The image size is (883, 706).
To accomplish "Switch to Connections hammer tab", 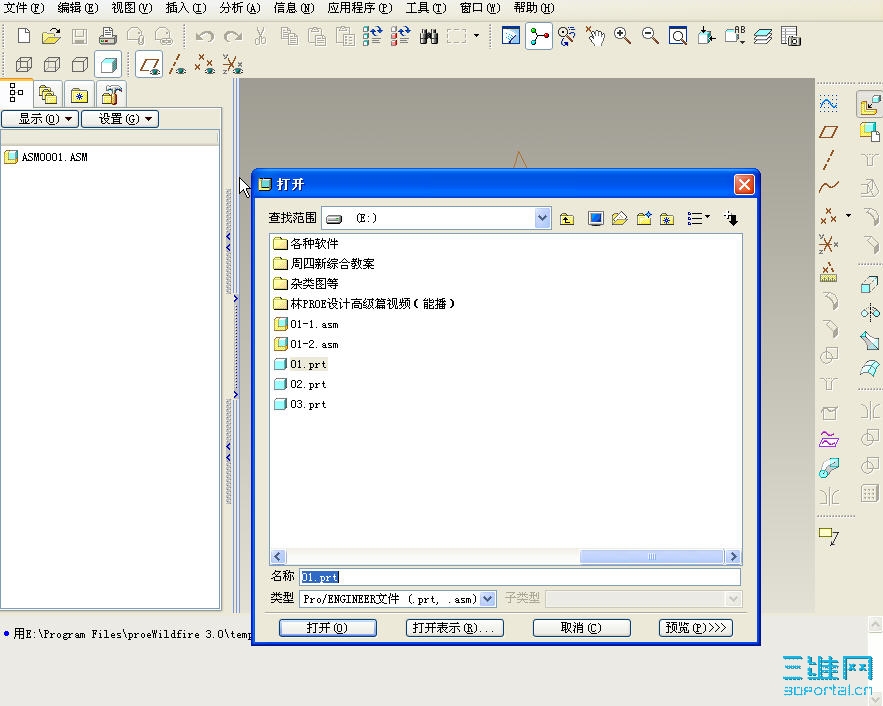I will point(111,95).
